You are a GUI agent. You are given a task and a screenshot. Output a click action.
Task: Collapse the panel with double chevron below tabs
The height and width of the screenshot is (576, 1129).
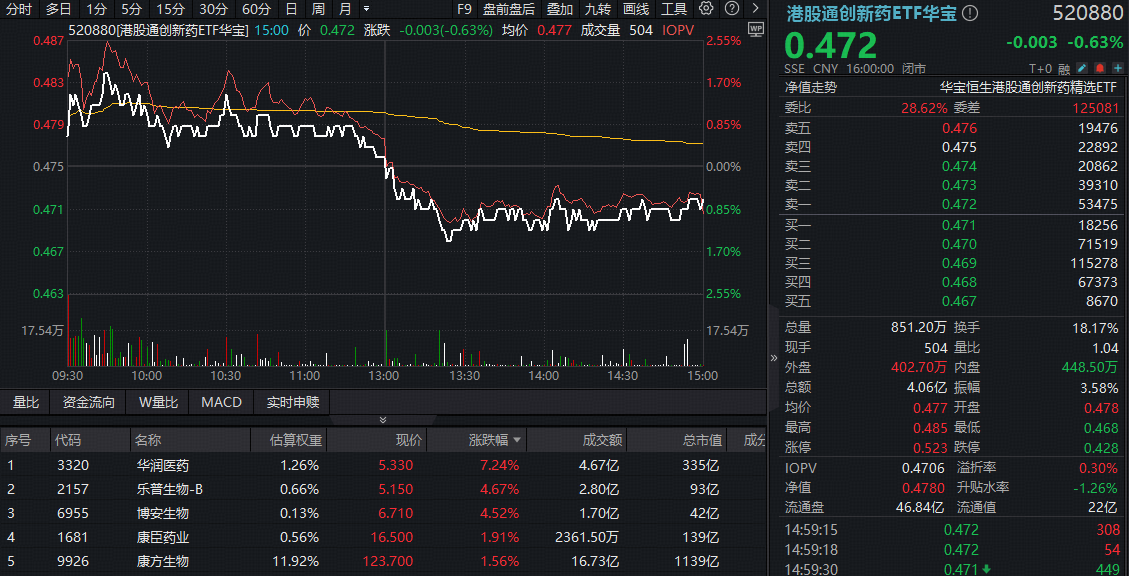tap(381, 420)
